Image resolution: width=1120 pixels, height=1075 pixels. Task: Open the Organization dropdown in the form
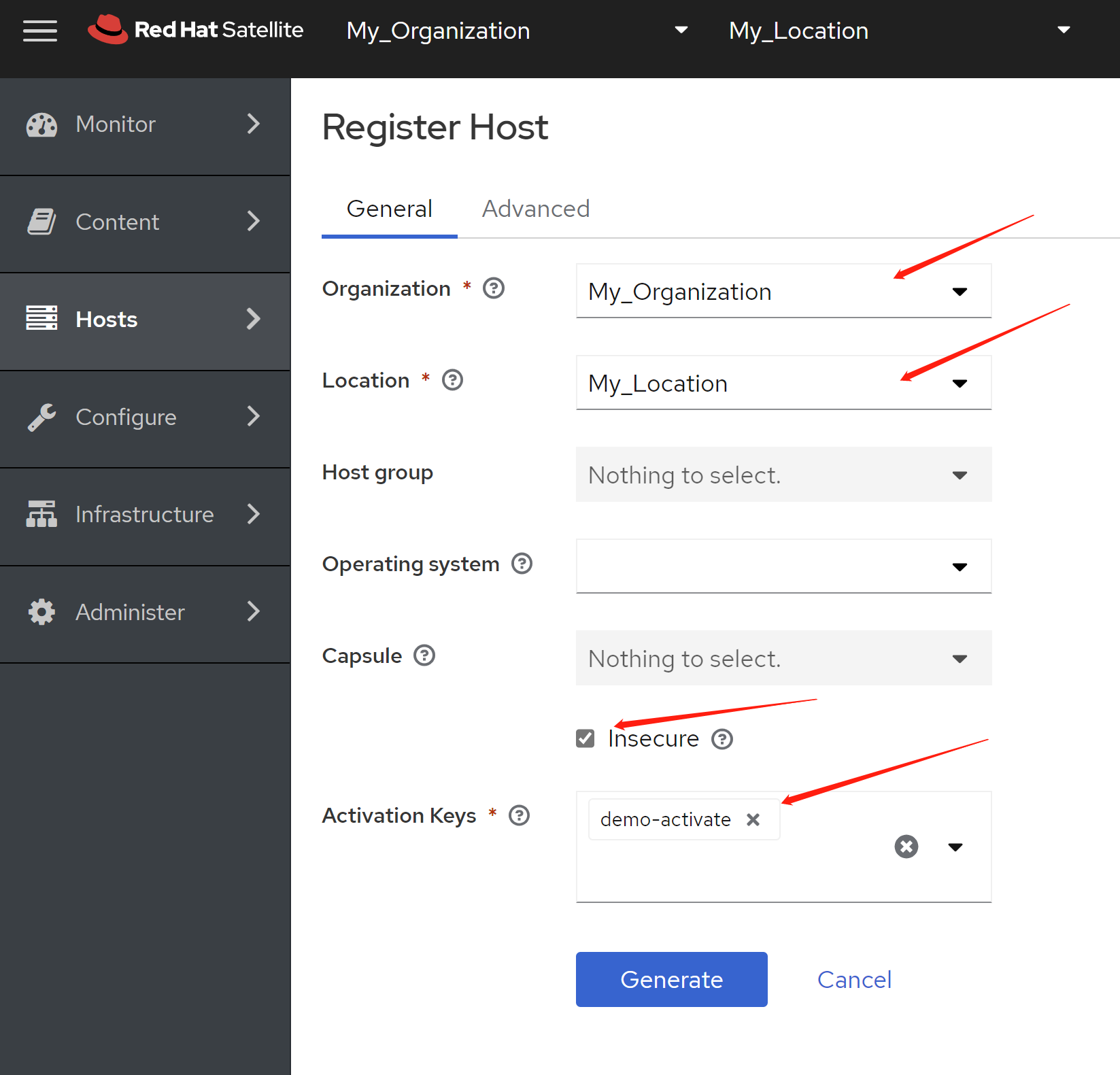tap(783, 292)
